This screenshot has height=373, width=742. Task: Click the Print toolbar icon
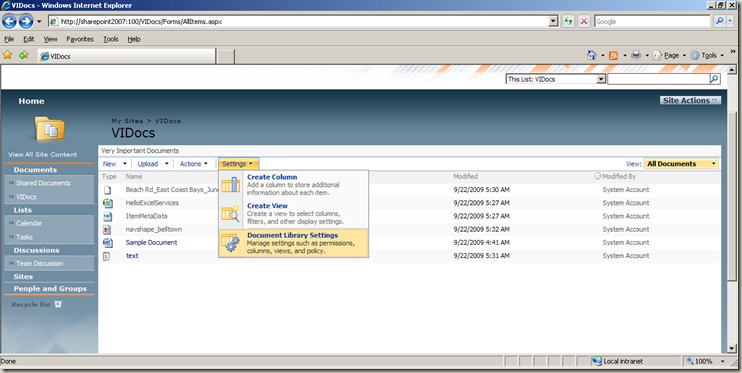[636, 55]
